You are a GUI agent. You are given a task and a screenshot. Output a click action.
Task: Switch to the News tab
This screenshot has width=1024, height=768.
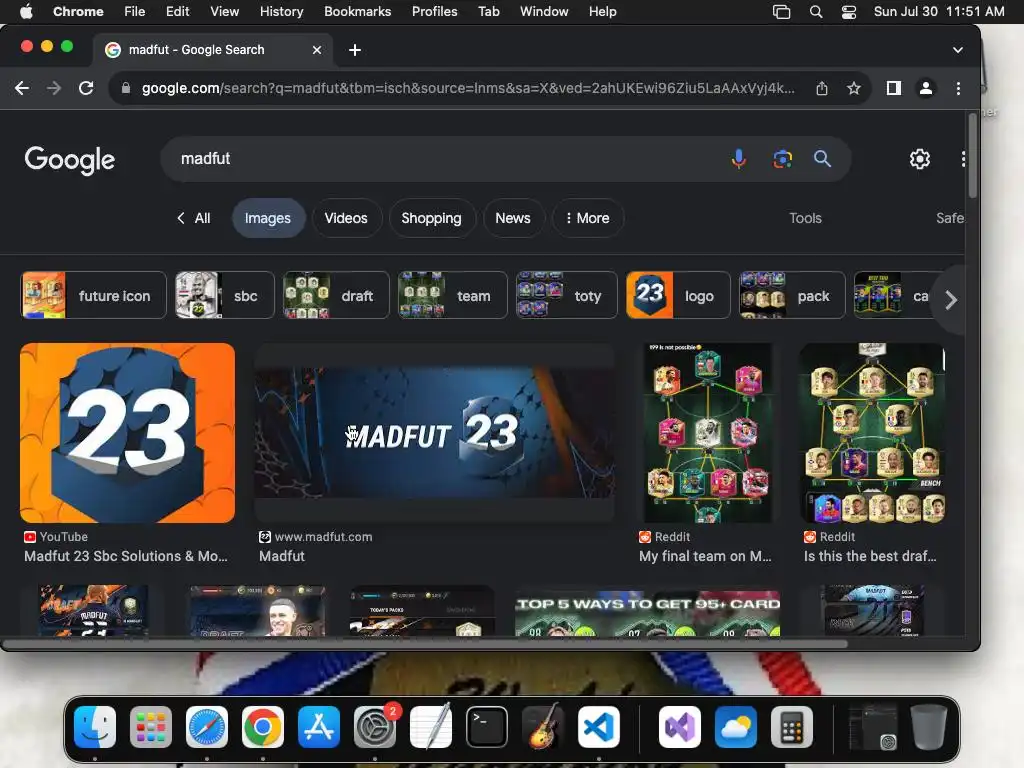tap(513, 218)
